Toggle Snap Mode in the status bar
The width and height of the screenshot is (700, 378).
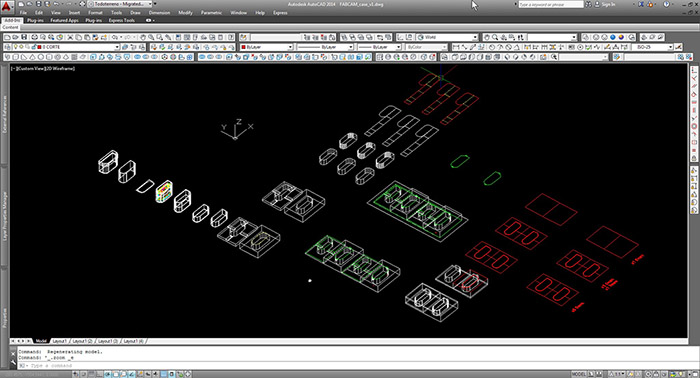pyautogui.click(x=84, y=374)
